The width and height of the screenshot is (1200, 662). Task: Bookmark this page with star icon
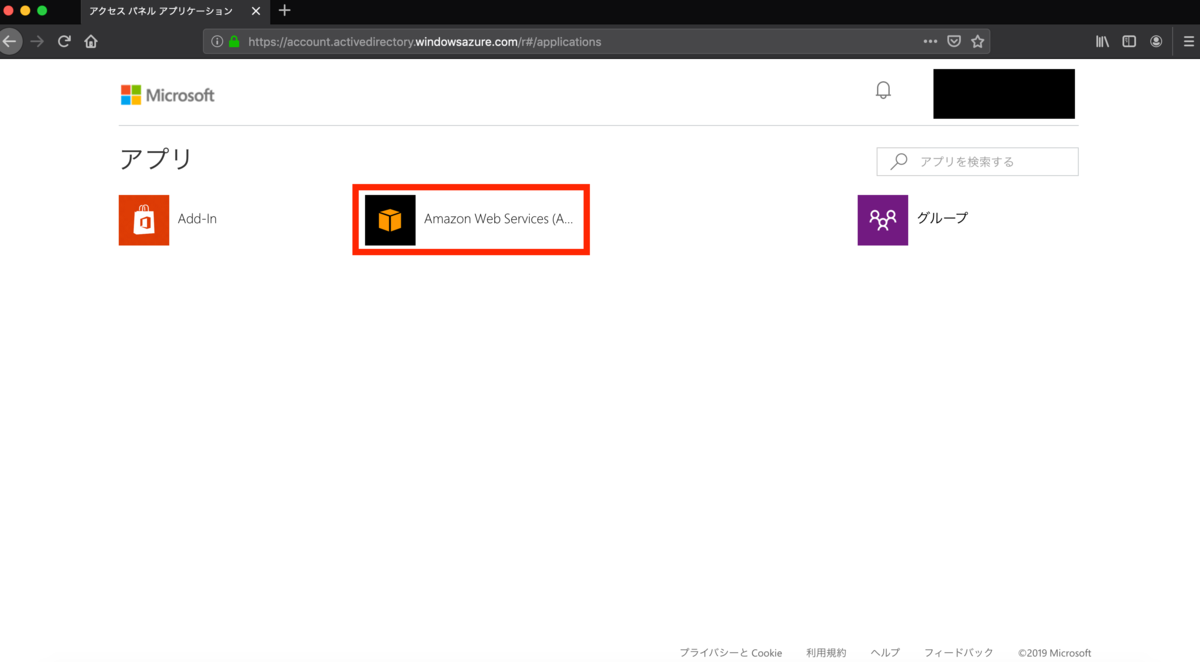[978, 42]
